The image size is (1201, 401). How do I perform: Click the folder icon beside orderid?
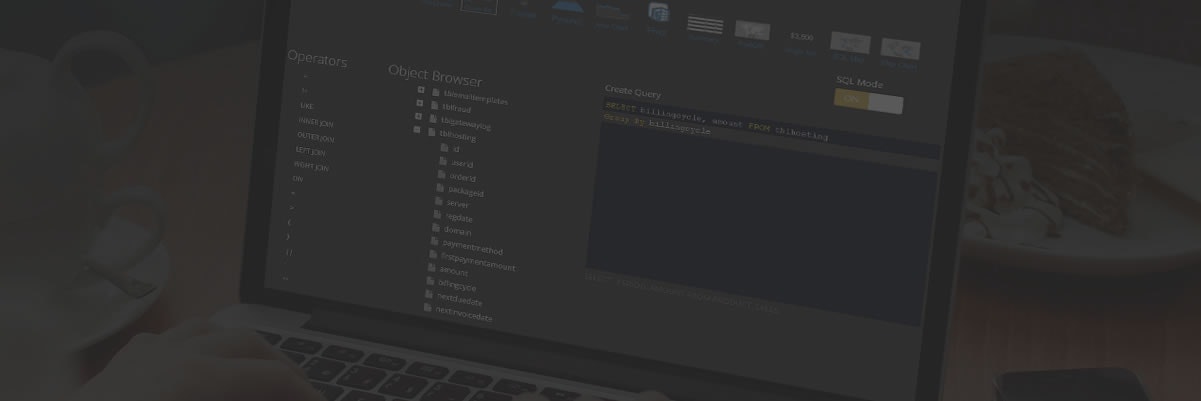[442, 174]
